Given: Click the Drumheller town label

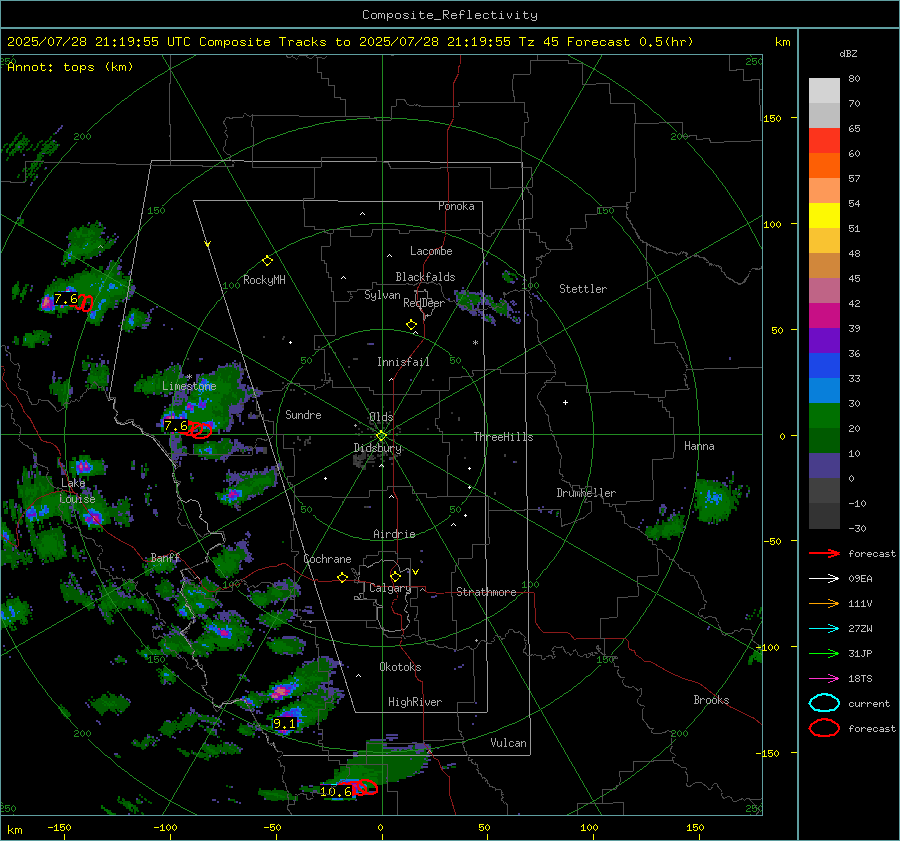Looking at the screenshot, I should [x=586, y=493].
